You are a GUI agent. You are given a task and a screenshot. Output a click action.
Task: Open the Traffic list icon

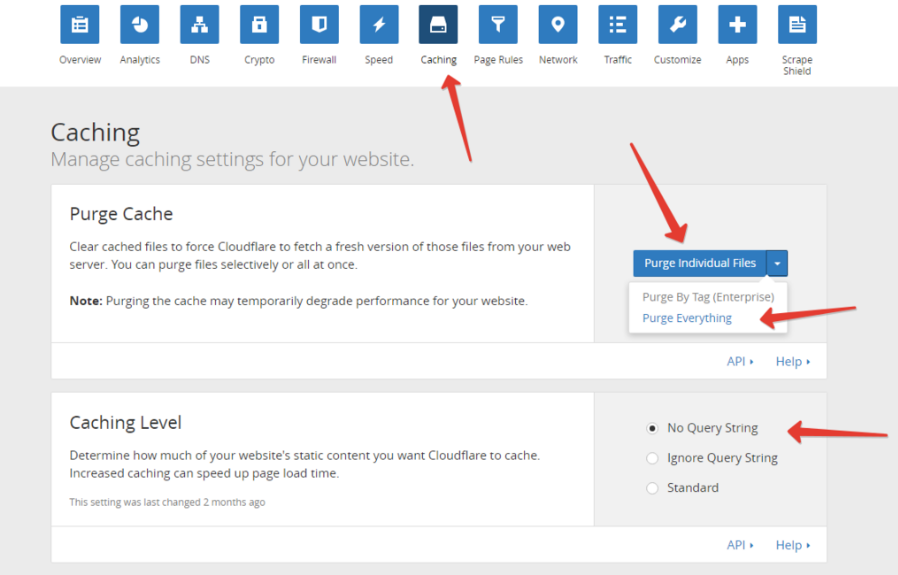[618, 25]
